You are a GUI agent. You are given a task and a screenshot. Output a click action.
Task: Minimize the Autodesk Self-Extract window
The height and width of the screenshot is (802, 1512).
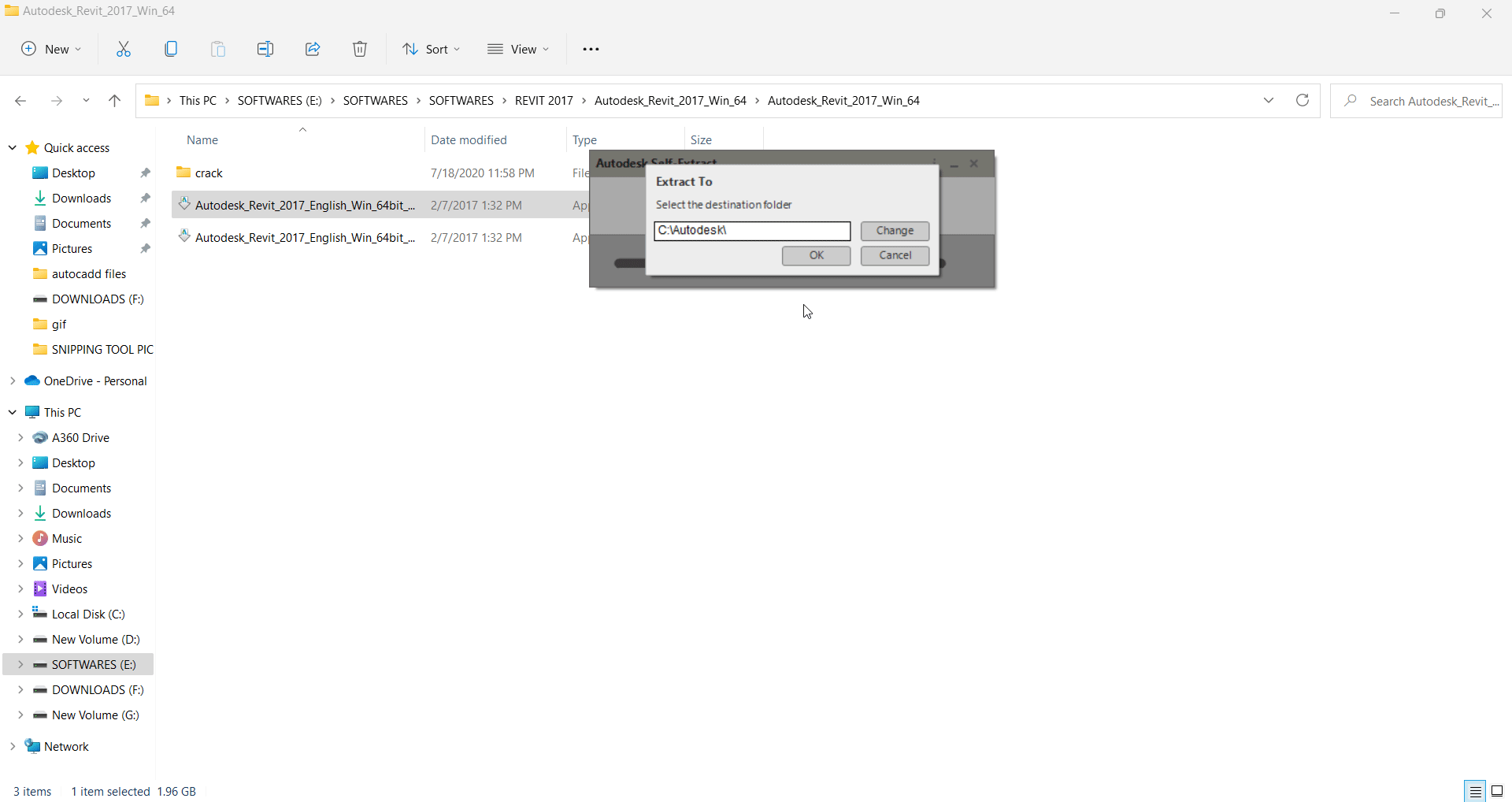(x=954, y=164)
